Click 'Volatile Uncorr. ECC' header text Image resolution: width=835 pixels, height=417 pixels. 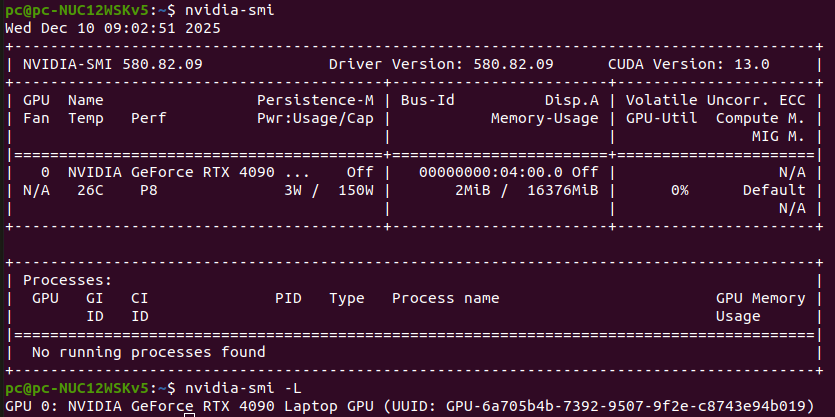pos(716,100)
